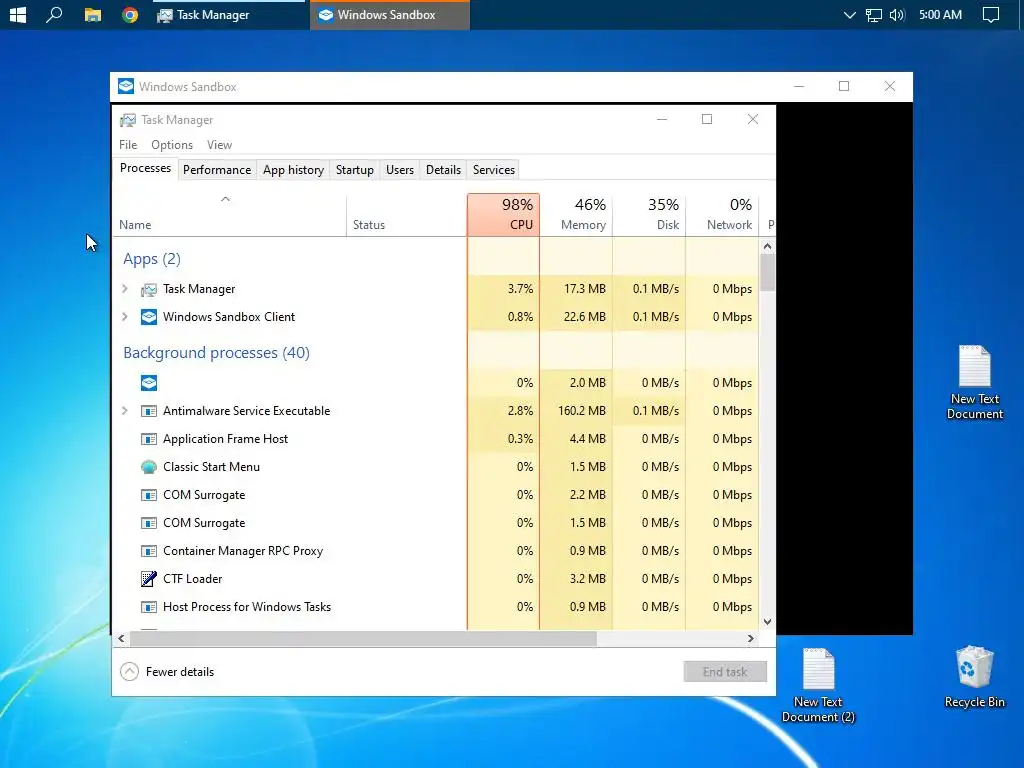Click the Background processes (40) heading
The width and height of the screenshot is (1024, 768).
pyautogui.click(x=216, y=353)
